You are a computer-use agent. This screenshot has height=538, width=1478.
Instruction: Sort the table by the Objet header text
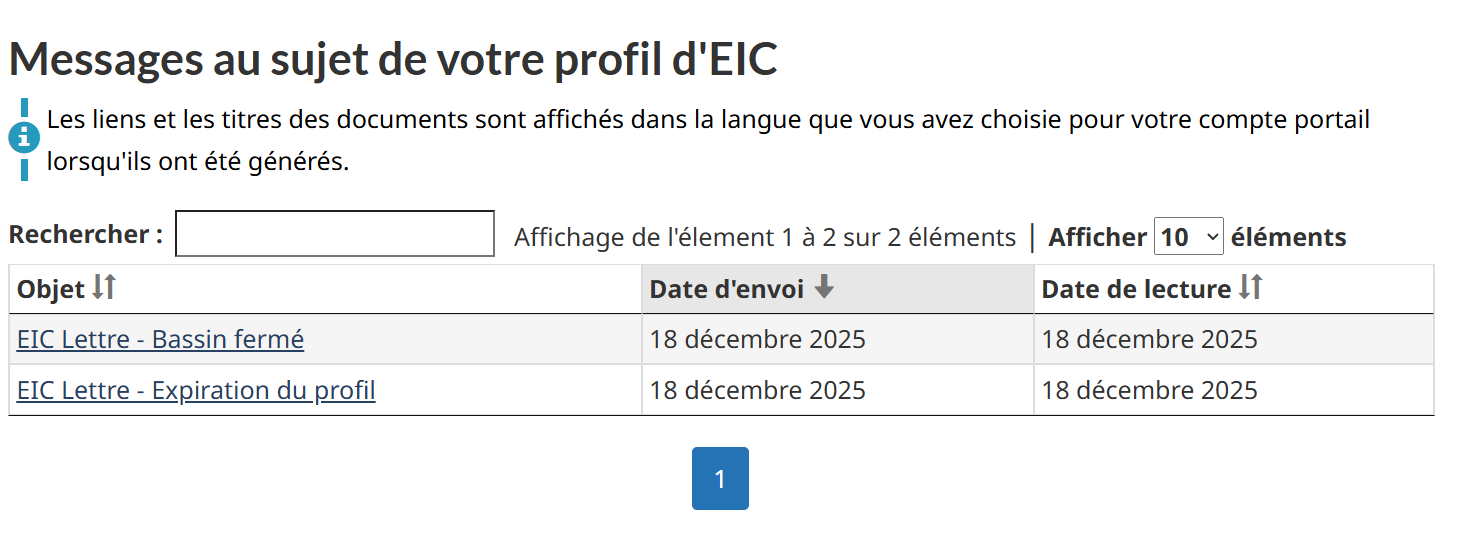[x=51, y=290]
